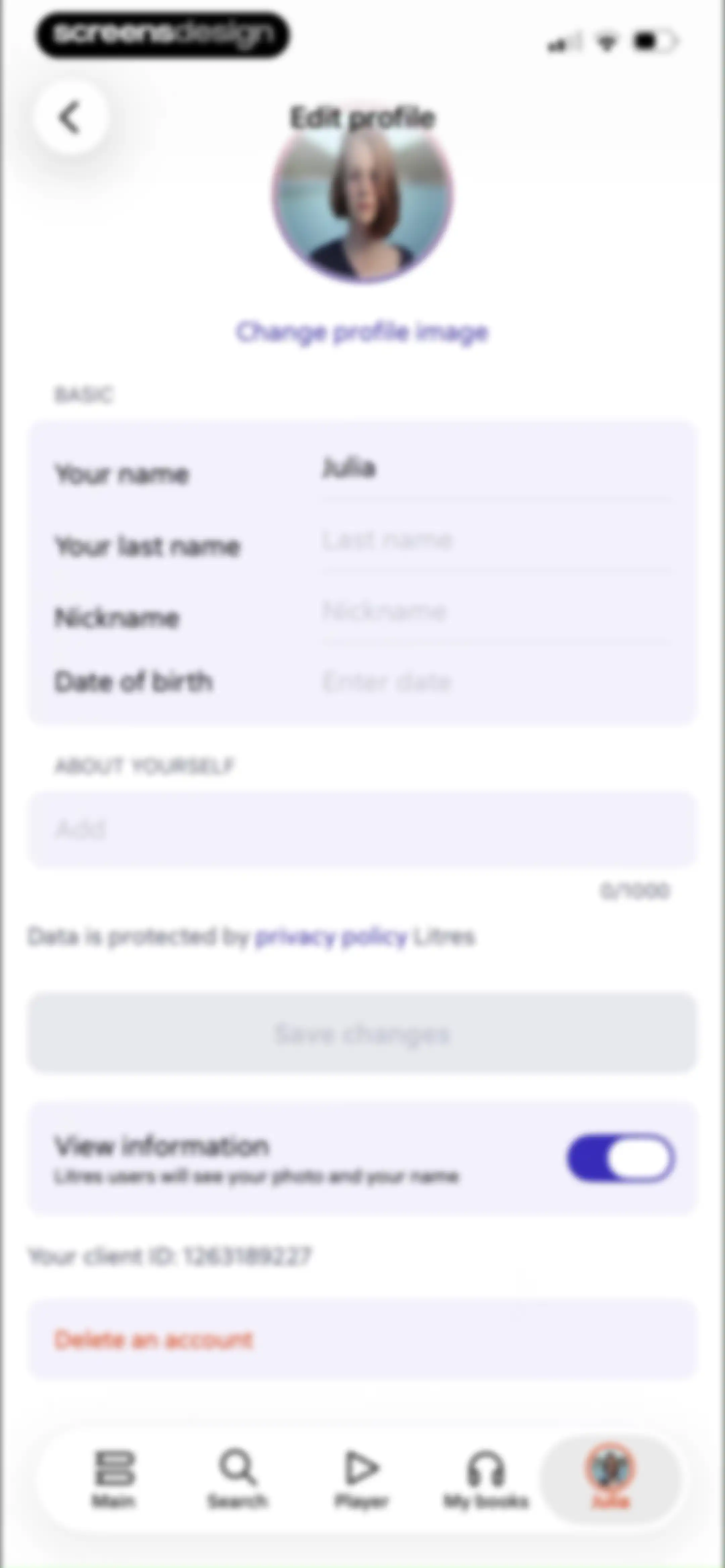Click the Wi-Fi status icon
The image size is (725, 1568).
click(x=606, y=41)
